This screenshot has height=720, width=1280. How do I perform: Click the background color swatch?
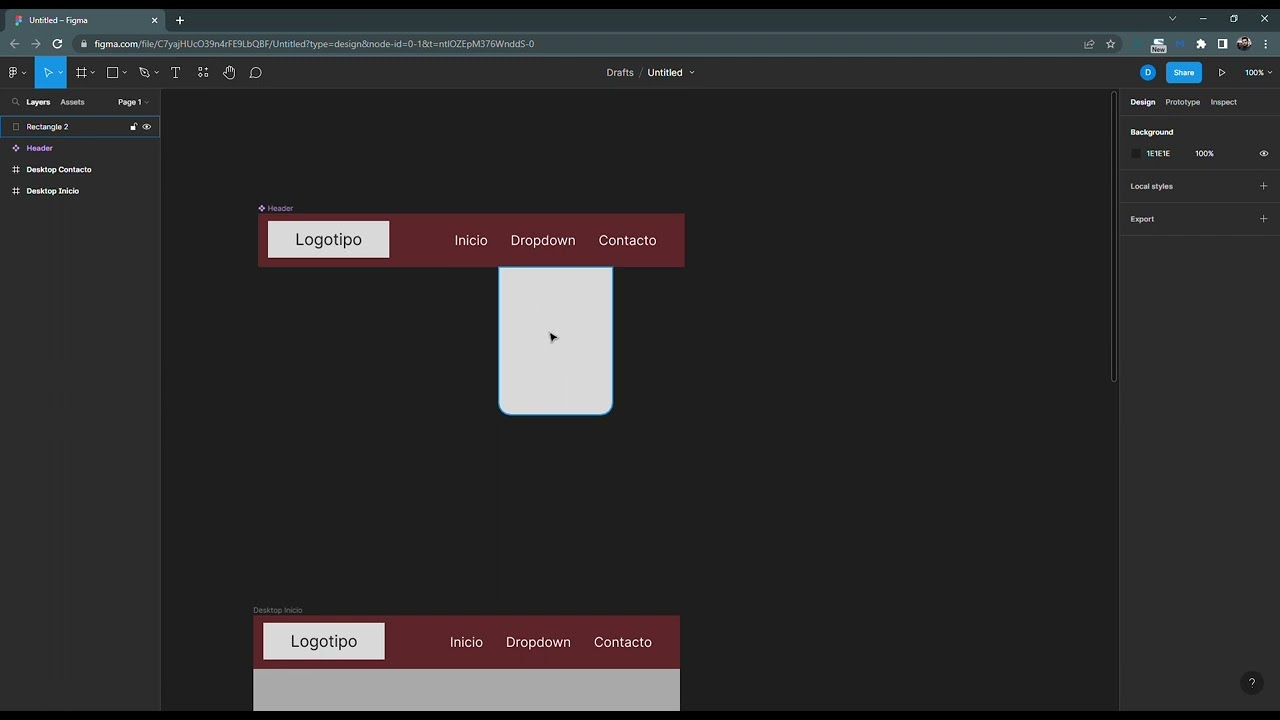(x=1136, y=154)
